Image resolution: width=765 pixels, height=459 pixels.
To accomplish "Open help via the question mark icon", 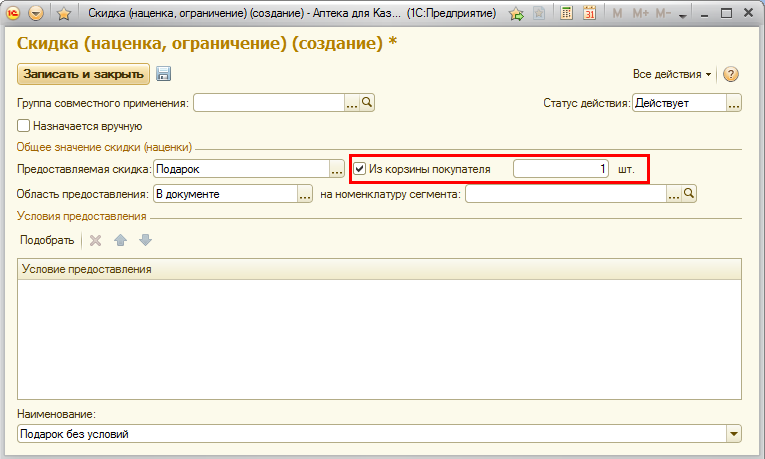I will coord(730,74).
